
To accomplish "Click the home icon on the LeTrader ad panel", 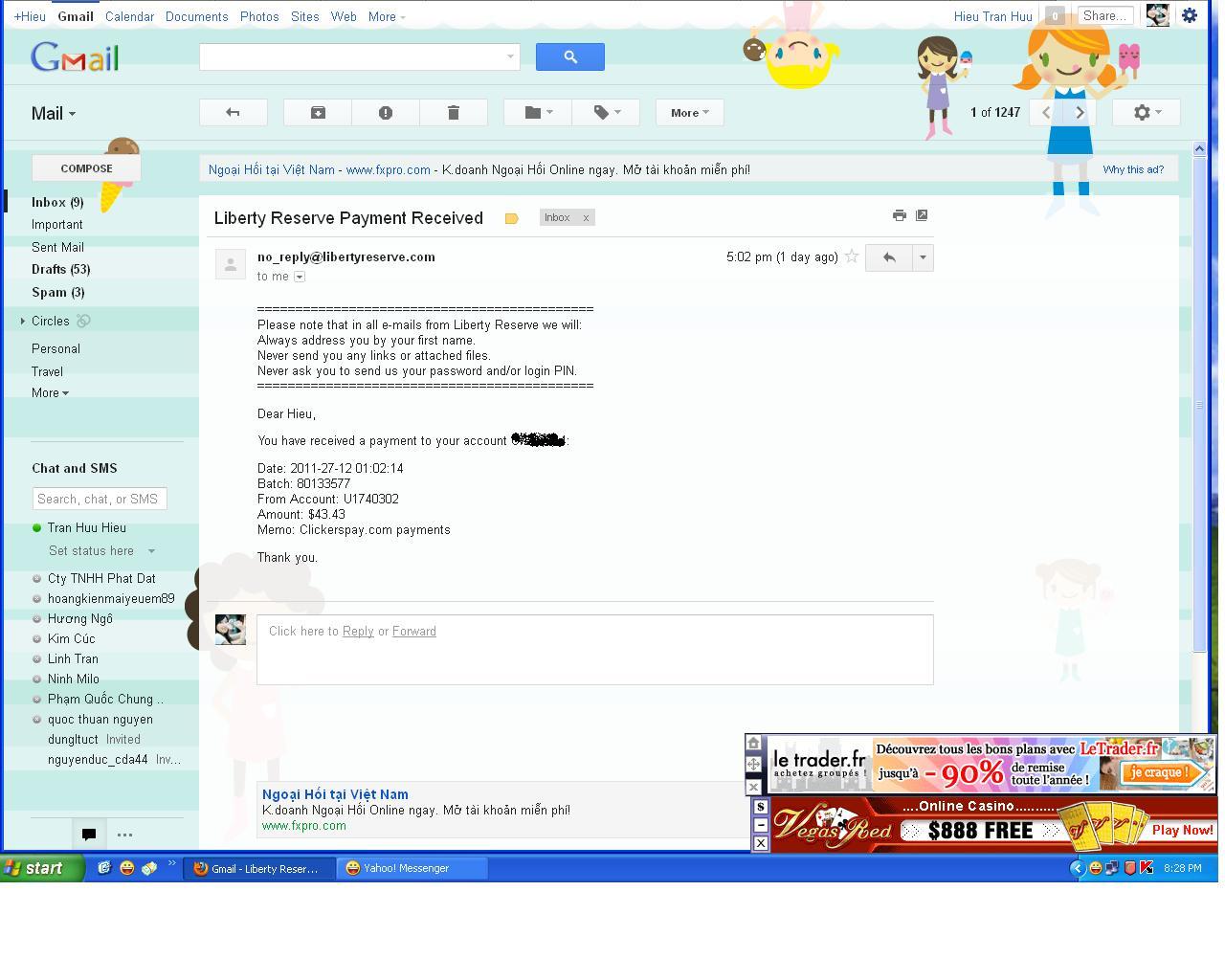I will [x=754, y=744].
